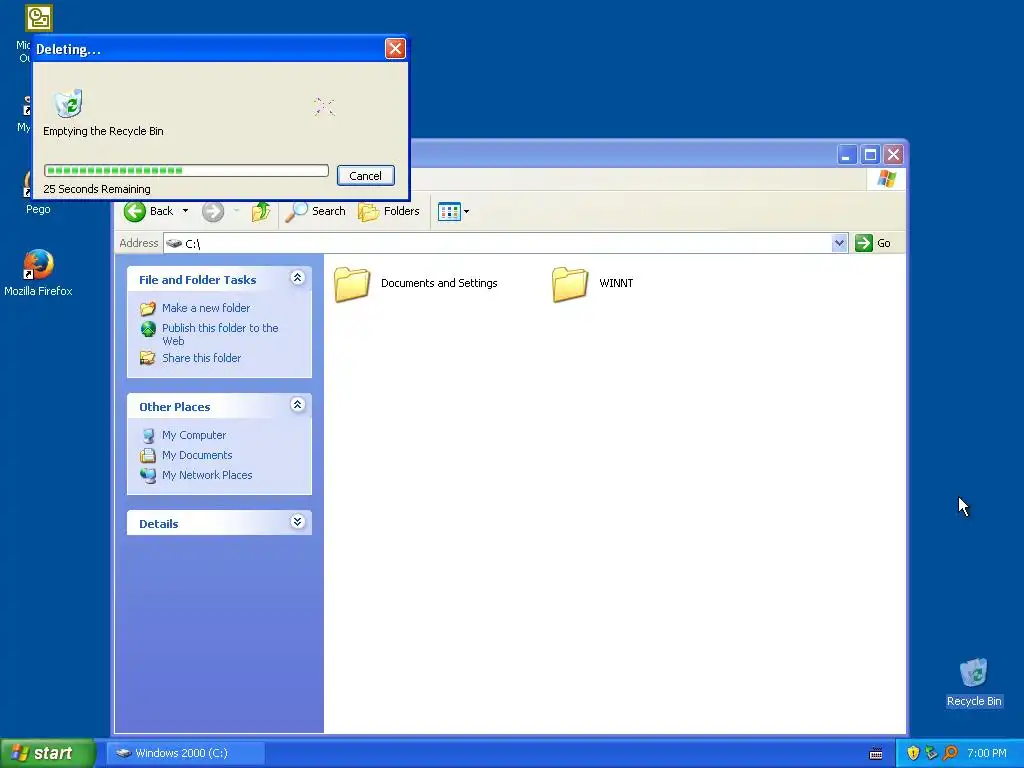The width and height of the screenshot is (1024, 768).
Task: Click the globe icon for Publish to Web
Action: point(148,328)
